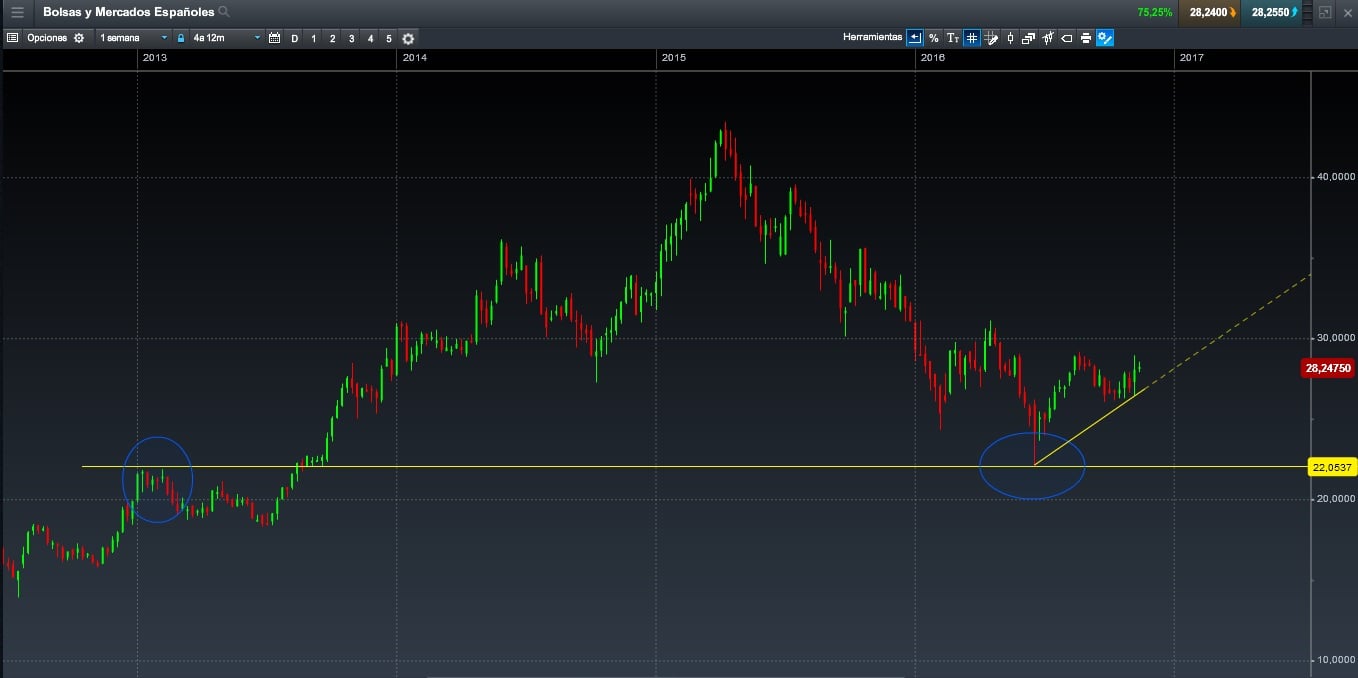Open presets gear settings next to 5
This screenshot has width=1358, height=678.
(408, 38)
